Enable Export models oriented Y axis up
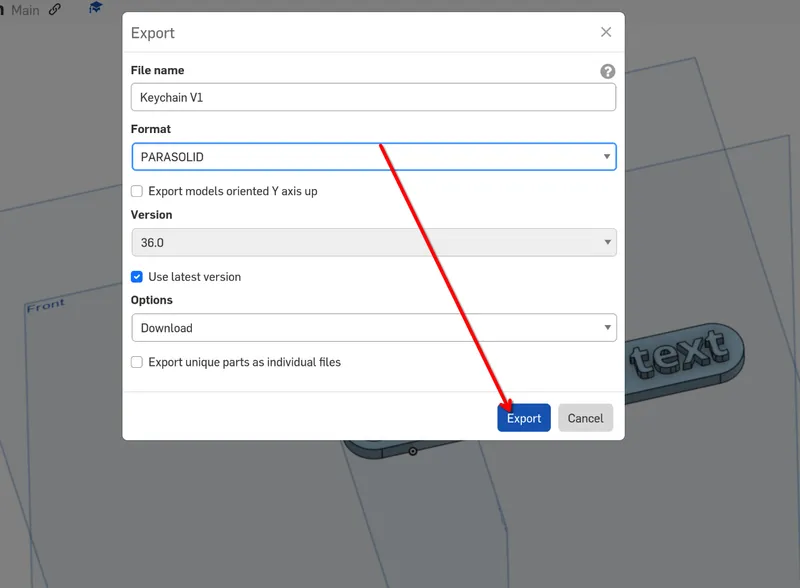 pyautogui.click(x=137, y=191)
